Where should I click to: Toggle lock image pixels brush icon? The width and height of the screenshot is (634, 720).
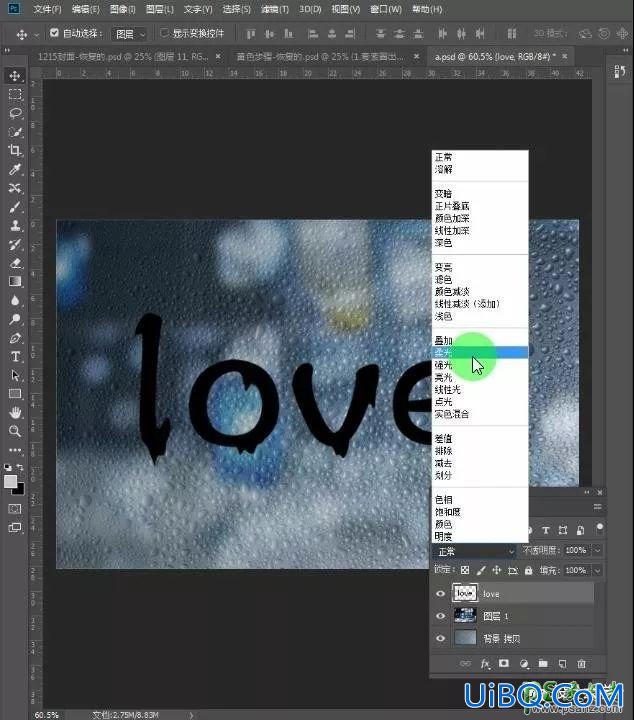pyautogui.click(x=481, y=570)
